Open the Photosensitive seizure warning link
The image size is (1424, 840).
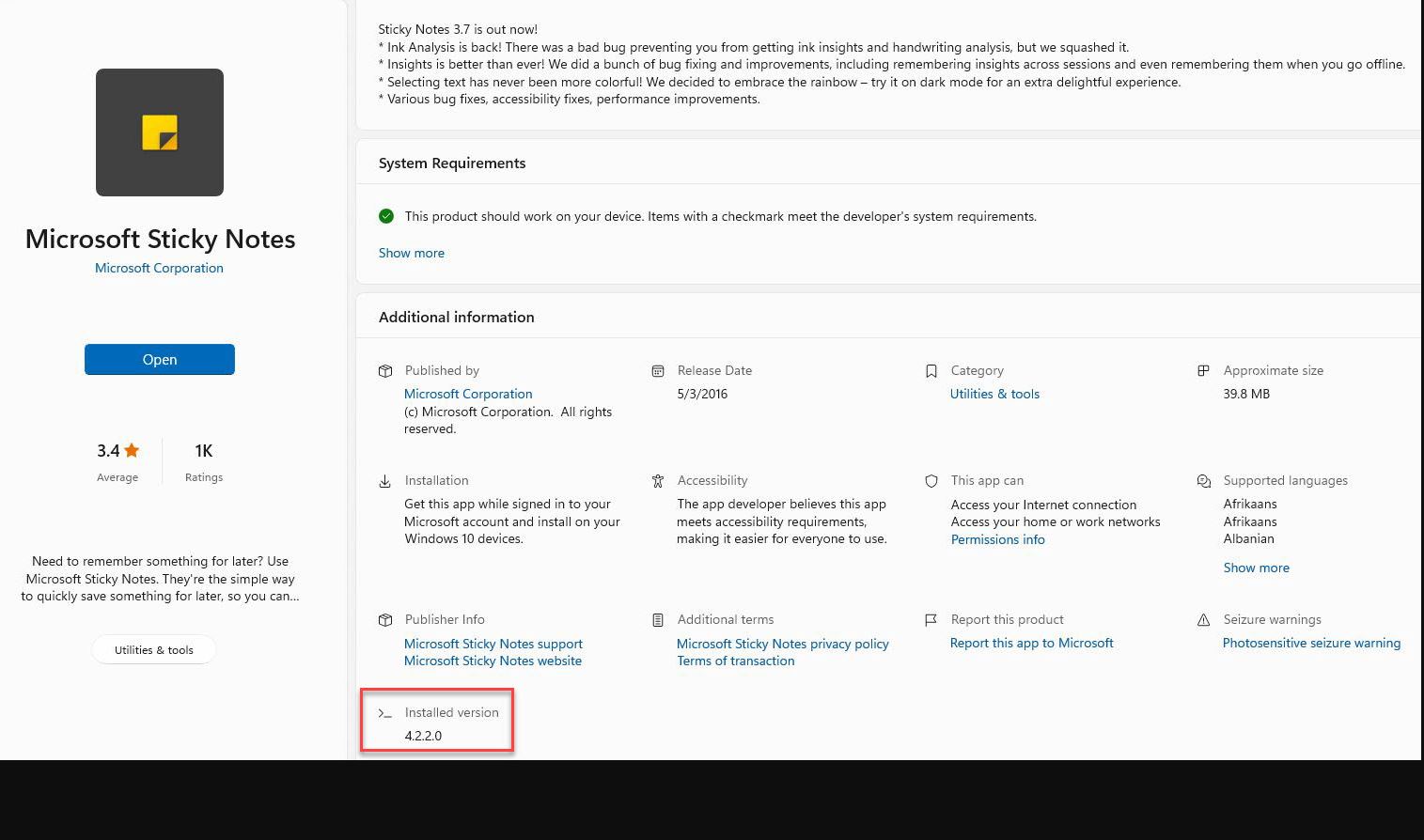tap(1311, 643)
